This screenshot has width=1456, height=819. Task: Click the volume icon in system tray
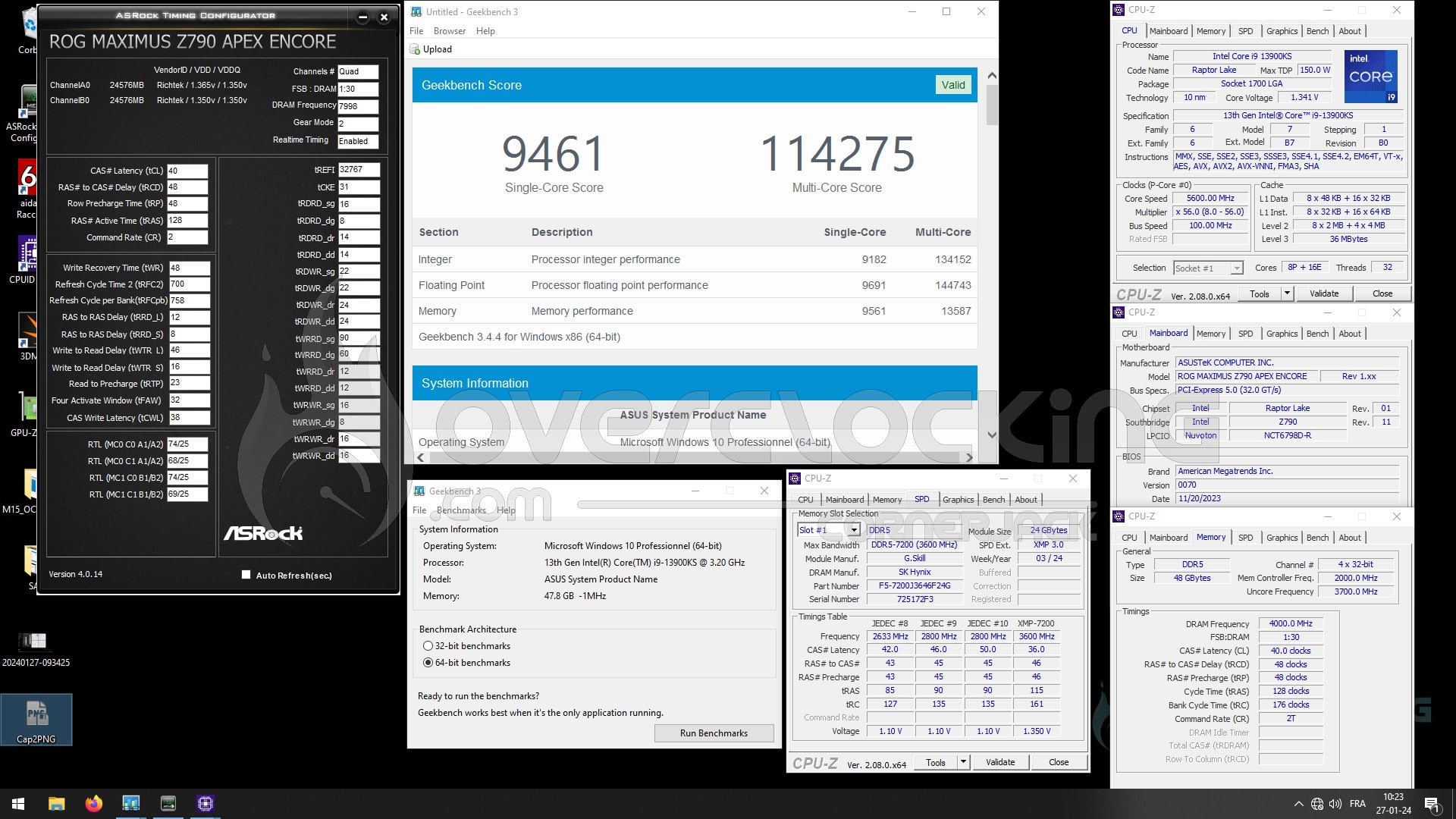tap(1335, 804)
